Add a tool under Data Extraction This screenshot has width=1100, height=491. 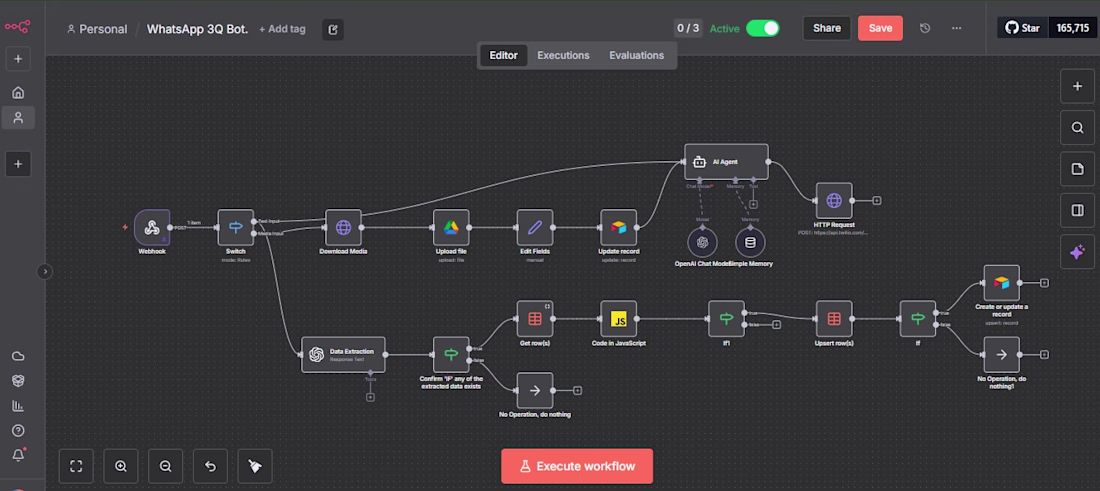[x=370, y=397]
